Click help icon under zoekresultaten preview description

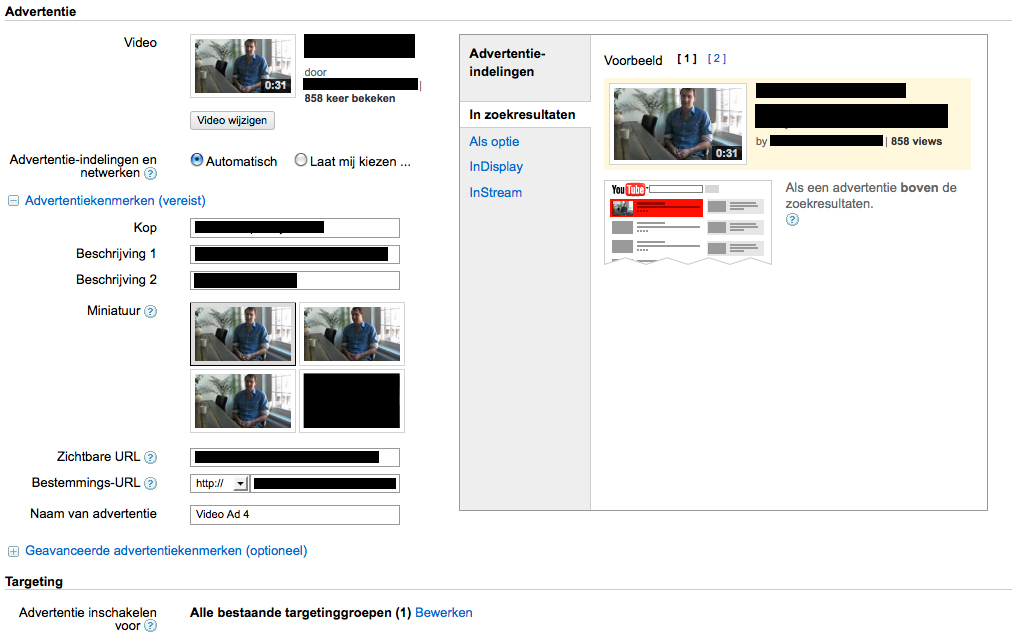[x=792, y=220]
